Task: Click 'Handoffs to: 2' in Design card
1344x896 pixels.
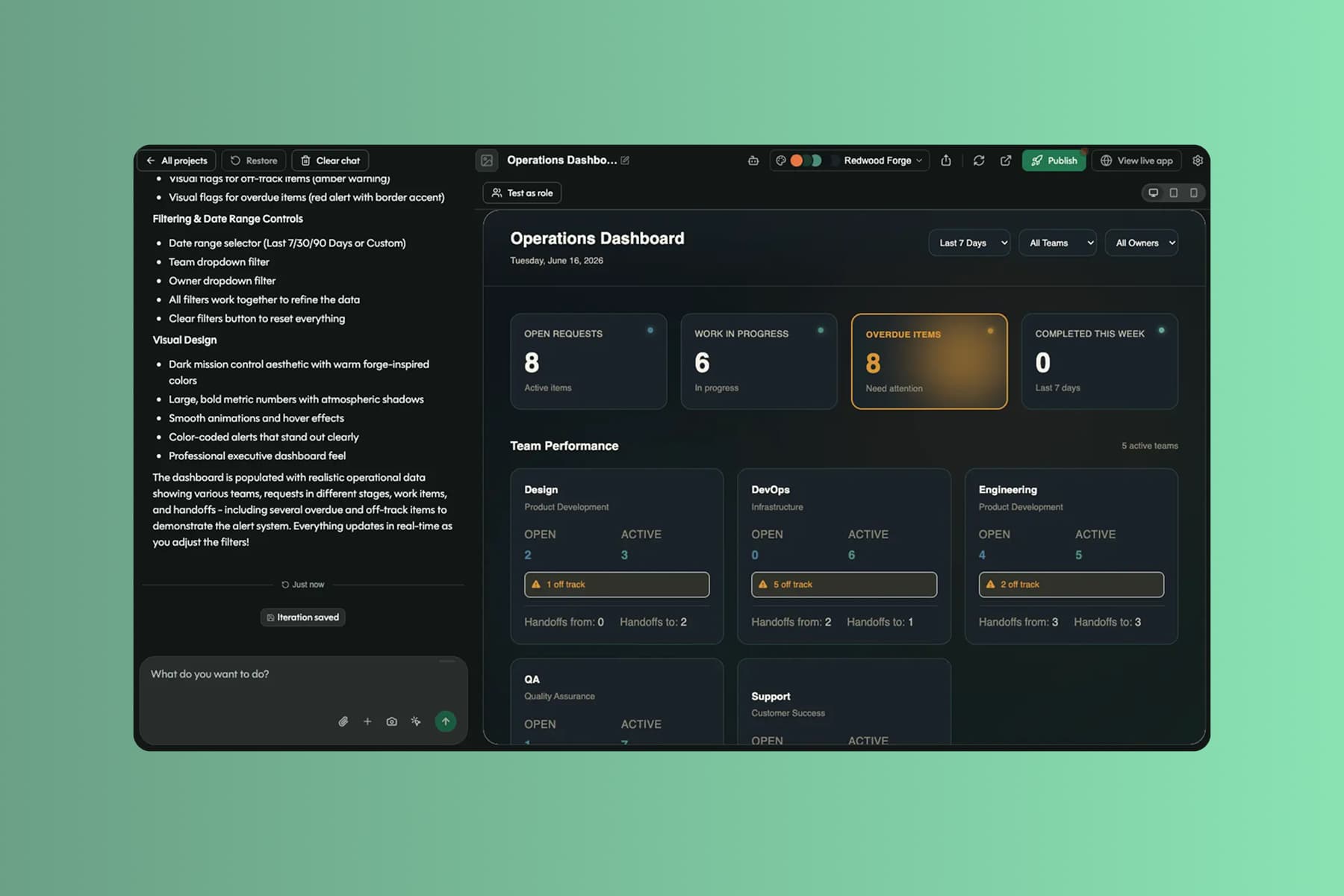Action: [653, 622]
